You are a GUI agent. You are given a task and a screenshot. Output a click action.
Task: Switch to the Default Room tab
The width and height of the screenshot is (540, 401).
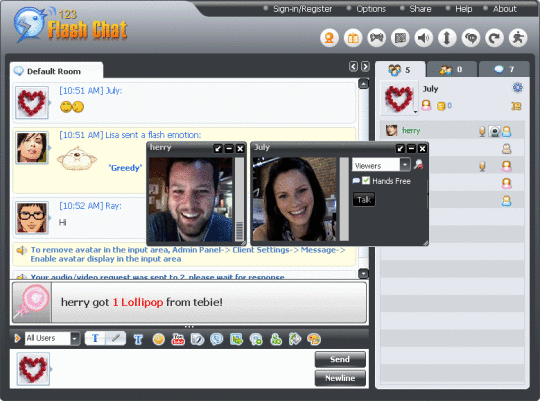[56, 71]
